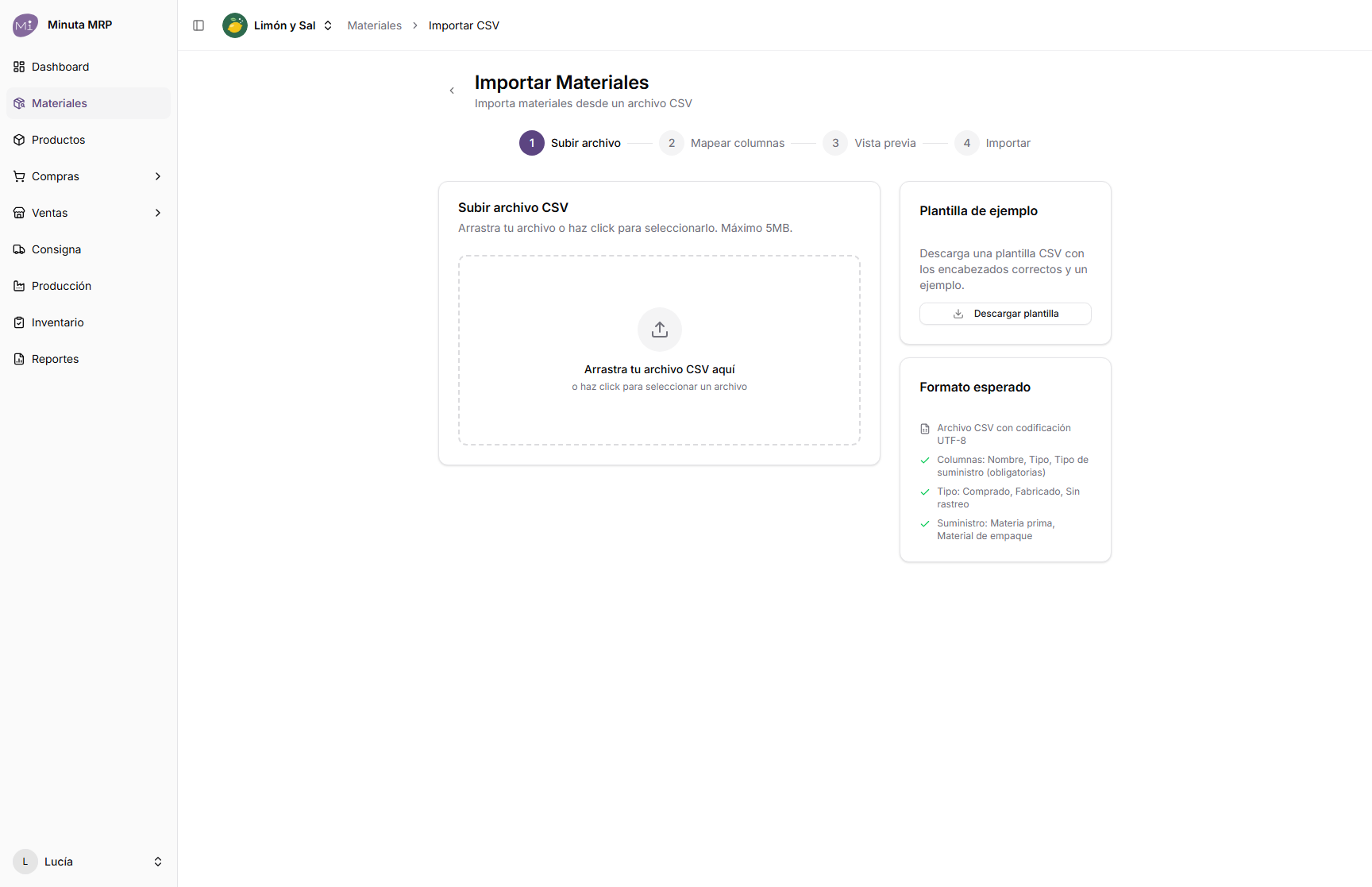The width and height of the screenshot is (1372, 887).
Task: Click Lucía's avatar circle
Action: (25, 862)
